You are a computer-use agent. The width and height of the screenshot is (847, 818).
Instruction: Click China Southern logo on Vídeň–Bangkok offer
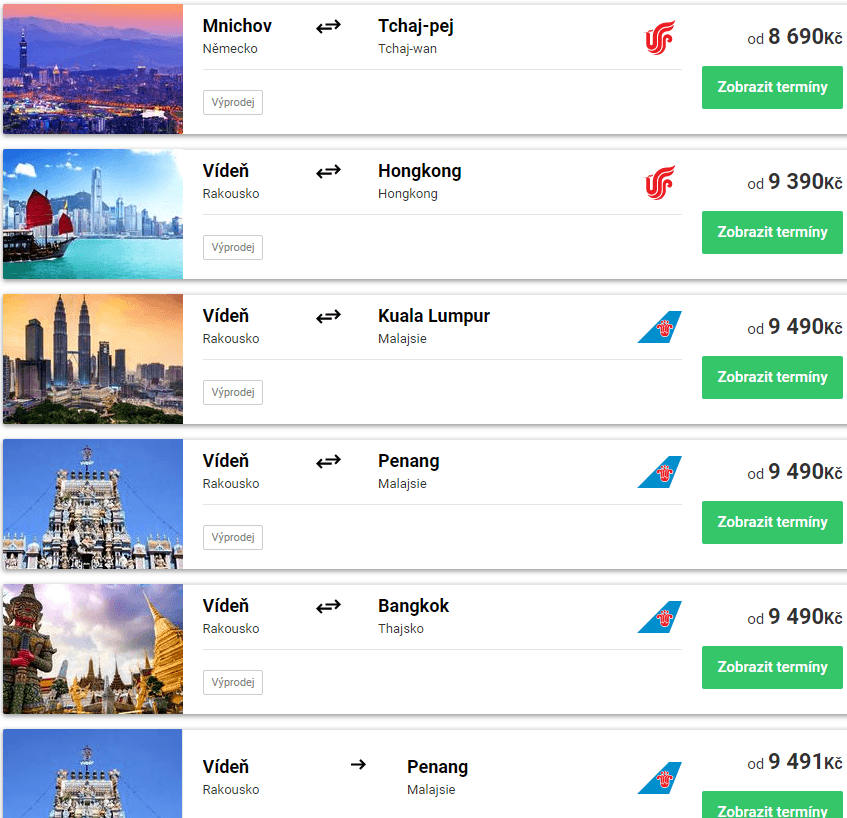659,617
